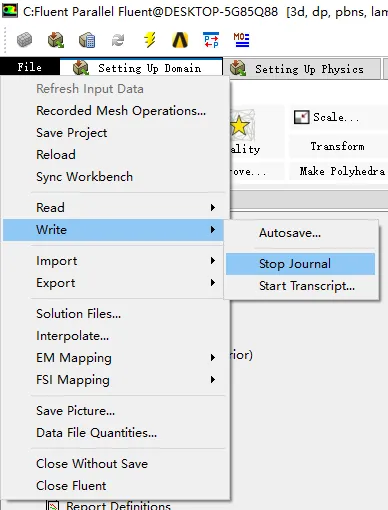Click the yellow Ansys logo icon
Screen dimensions: 388x510
pos(180,40)
